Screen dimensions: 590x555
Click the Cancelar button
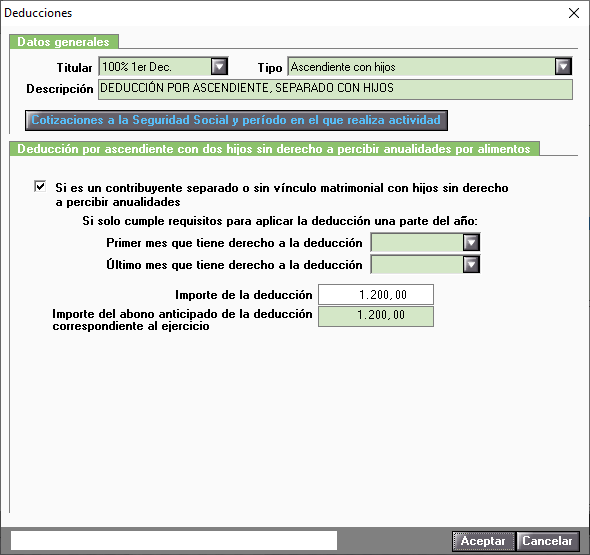[x=547, y=541]
